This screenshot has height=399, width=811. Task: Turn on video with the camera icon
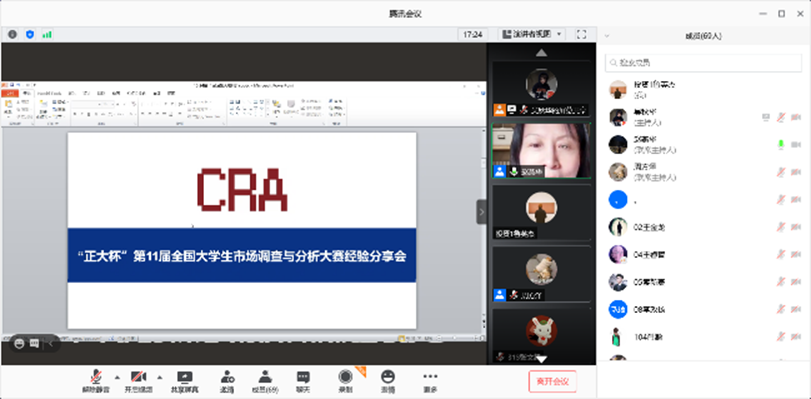tap(138, 381)
